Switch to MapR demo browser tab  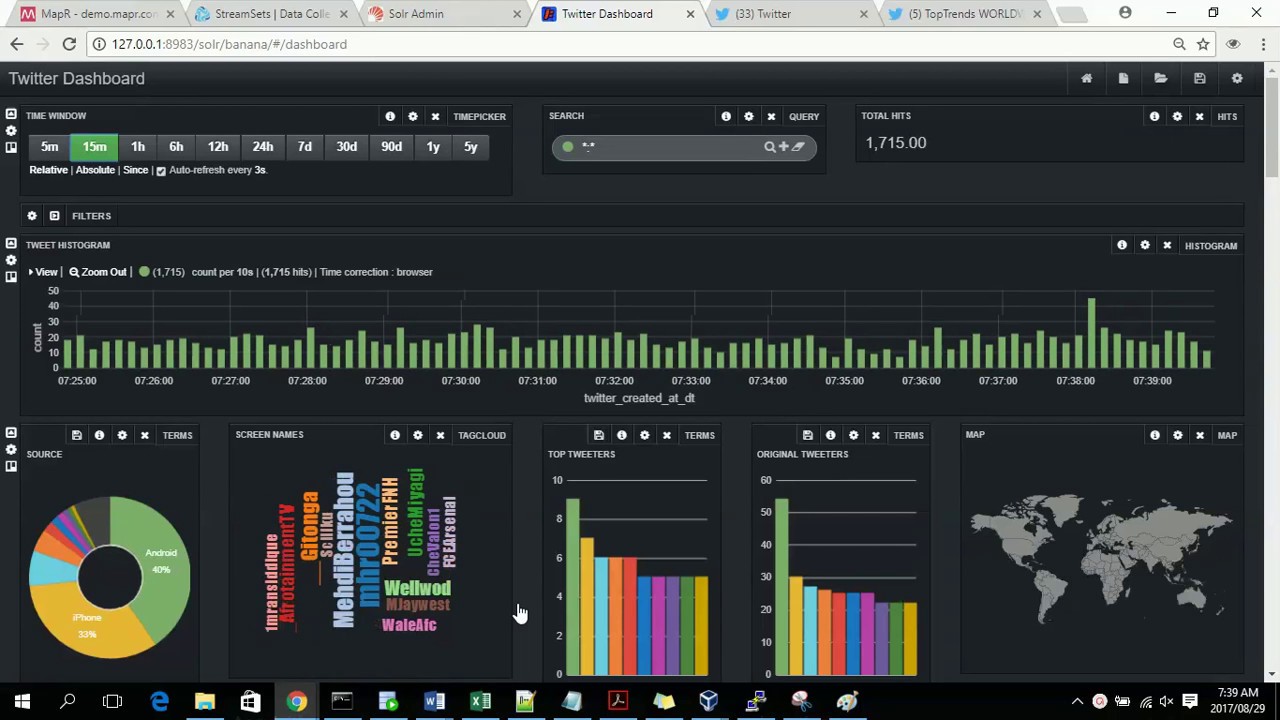point(98,14)
